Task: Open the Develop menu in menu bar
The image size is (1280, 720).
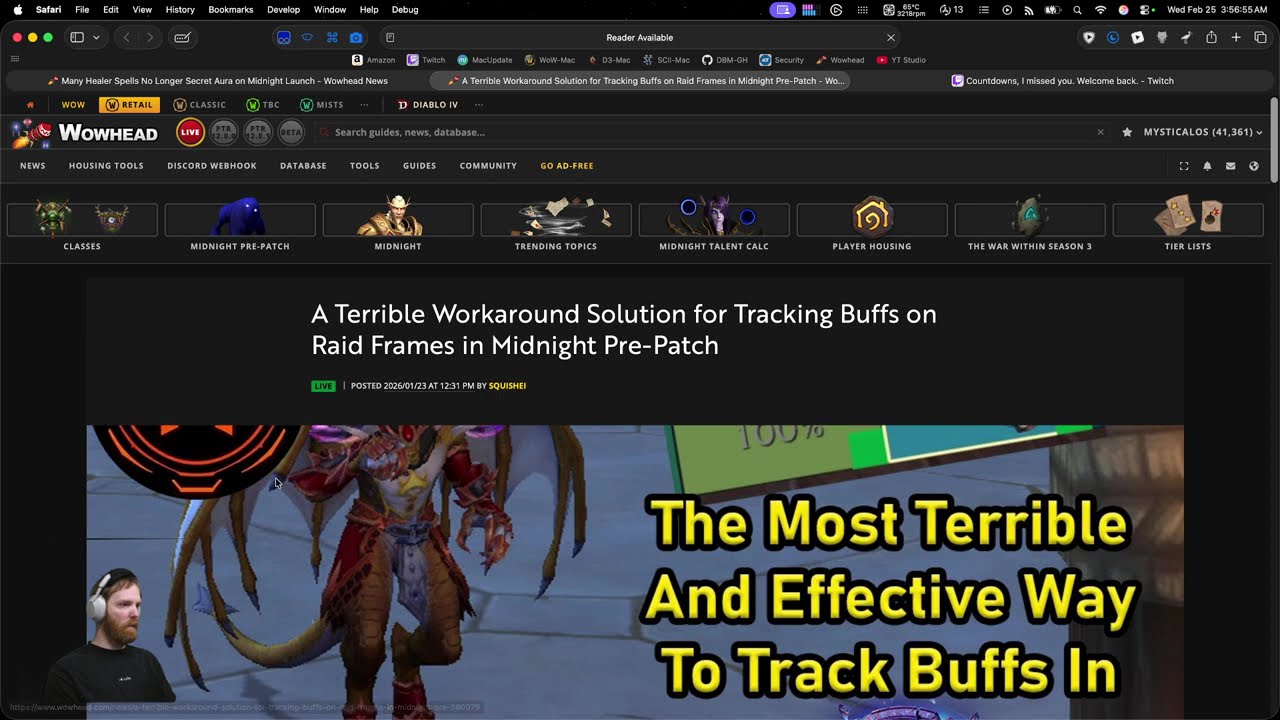Action: [284, 9]
